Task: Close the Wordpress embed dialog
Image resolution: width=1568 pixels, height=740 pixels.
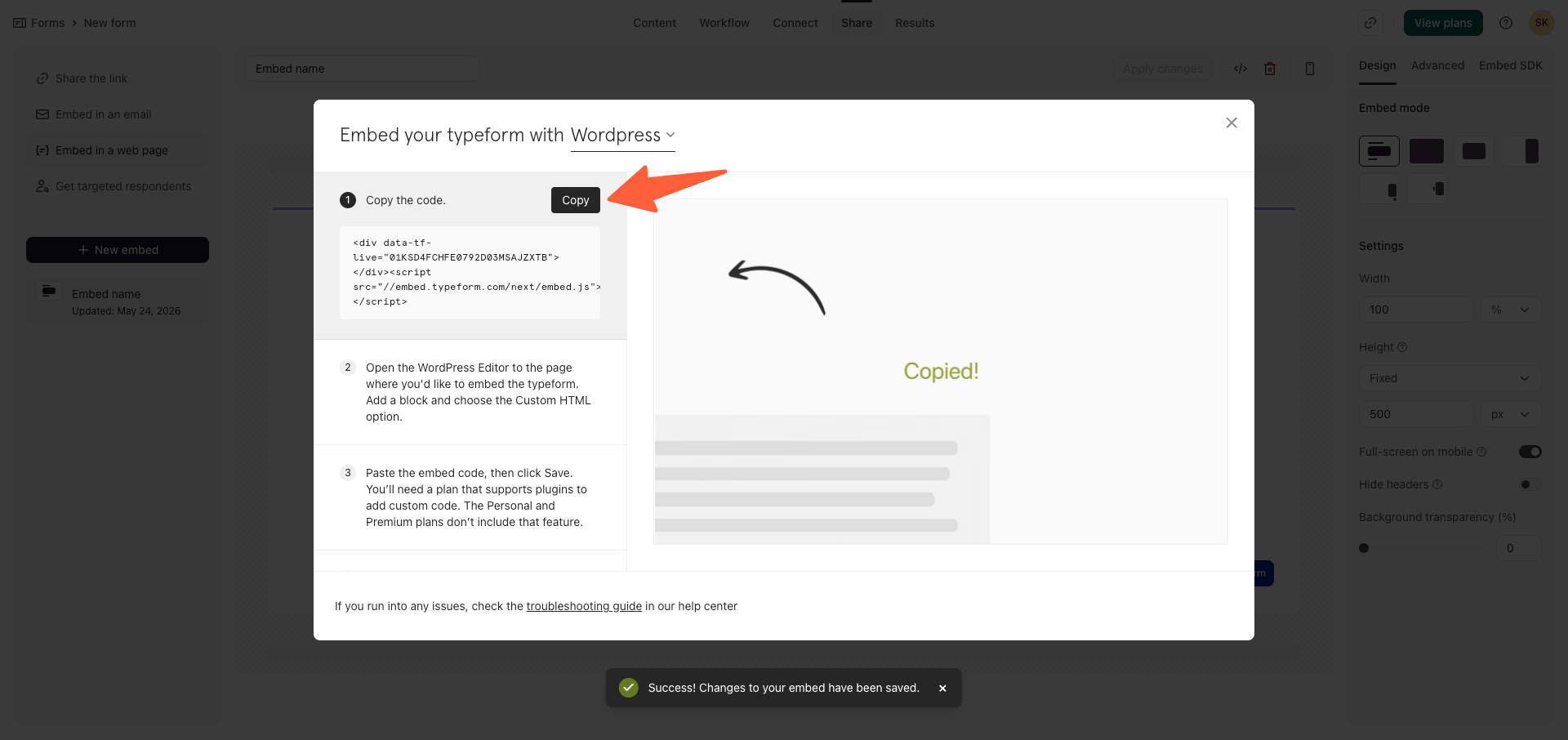Action: coord(1232,123)
